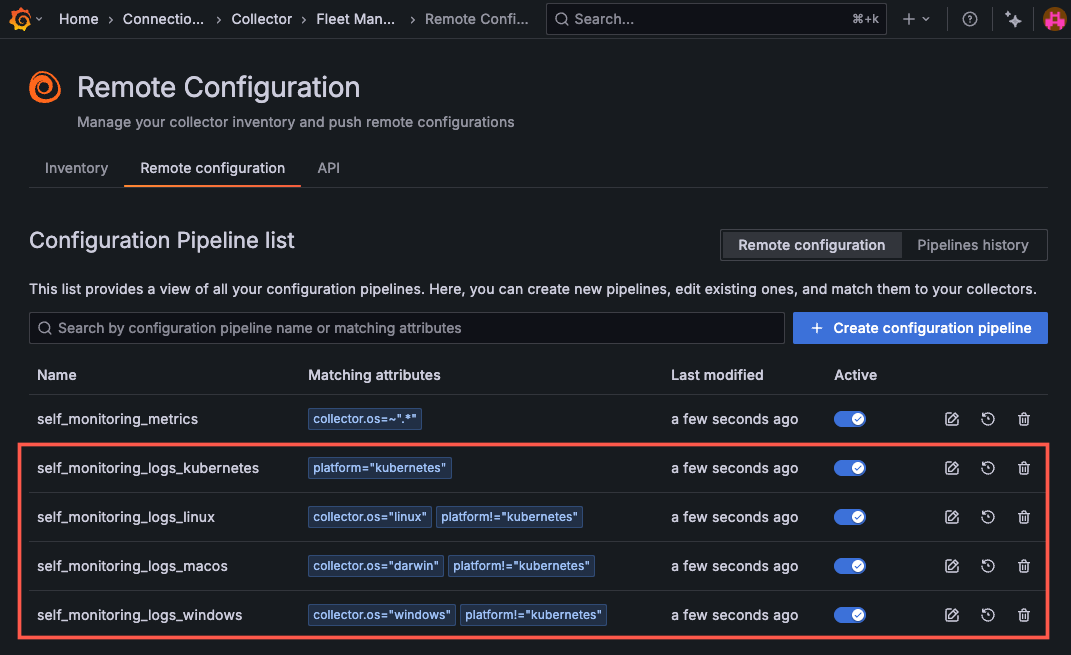Open the Grafana logo menu chevron

coord(39,19)
